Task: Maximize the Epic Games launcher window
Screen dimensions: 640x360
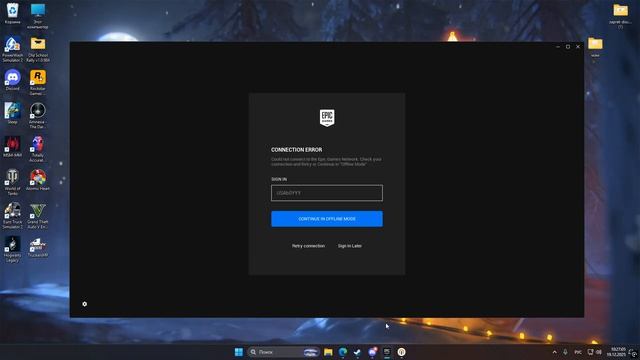Action: (x=568, y=47)
